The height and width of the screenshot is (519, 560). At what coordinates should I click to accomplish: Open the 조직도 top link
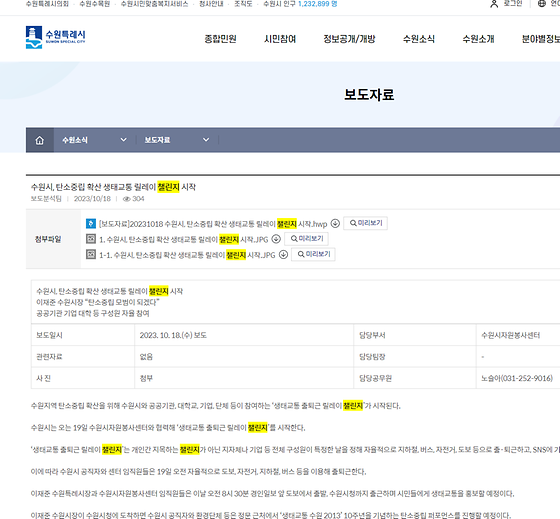pyautogui.click(x=243, y=4)
